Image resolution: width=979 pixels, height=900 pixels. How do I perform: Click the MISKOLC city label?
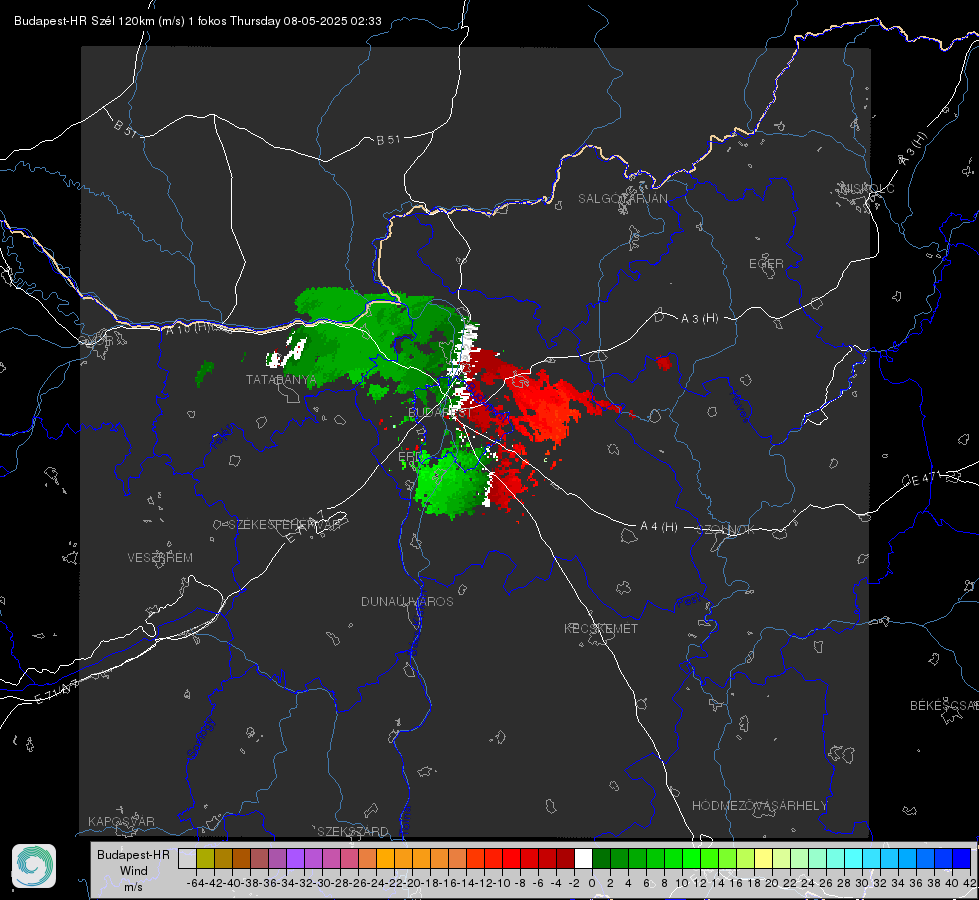(x=867, y=189)
